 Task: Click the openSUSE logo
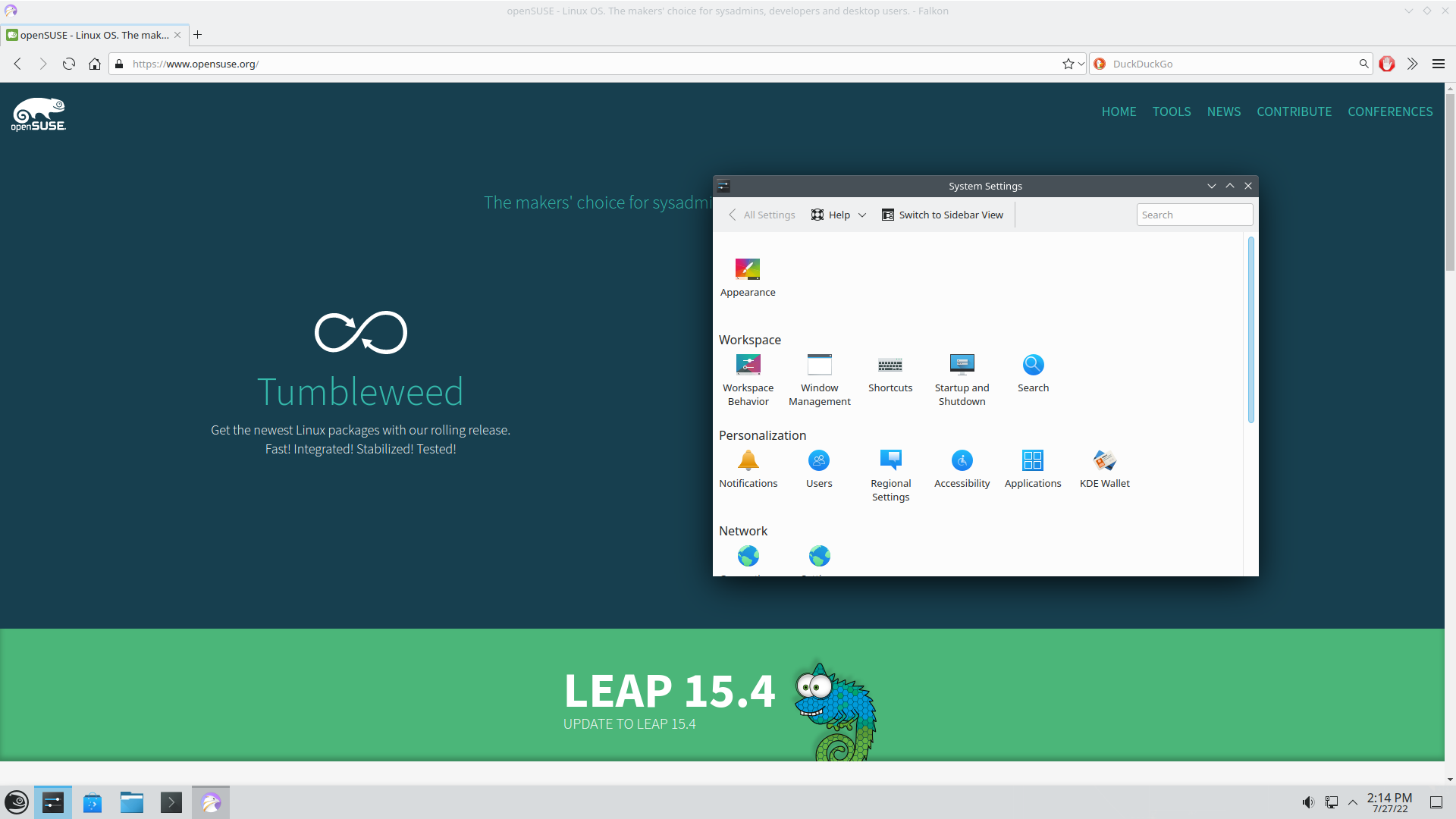tap(38, 114)
